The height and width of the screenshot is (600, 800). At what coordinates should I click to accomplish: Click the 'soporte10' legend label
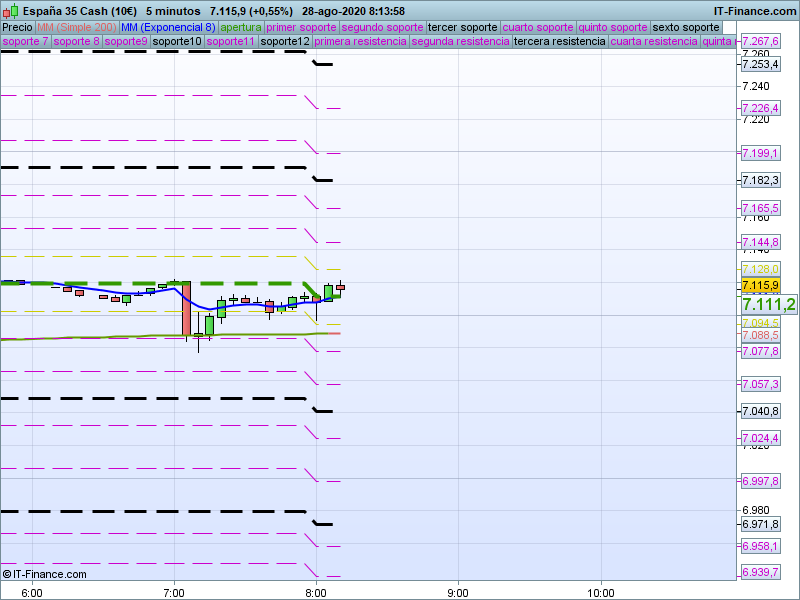pyautogui.click(x=177, y=42)
